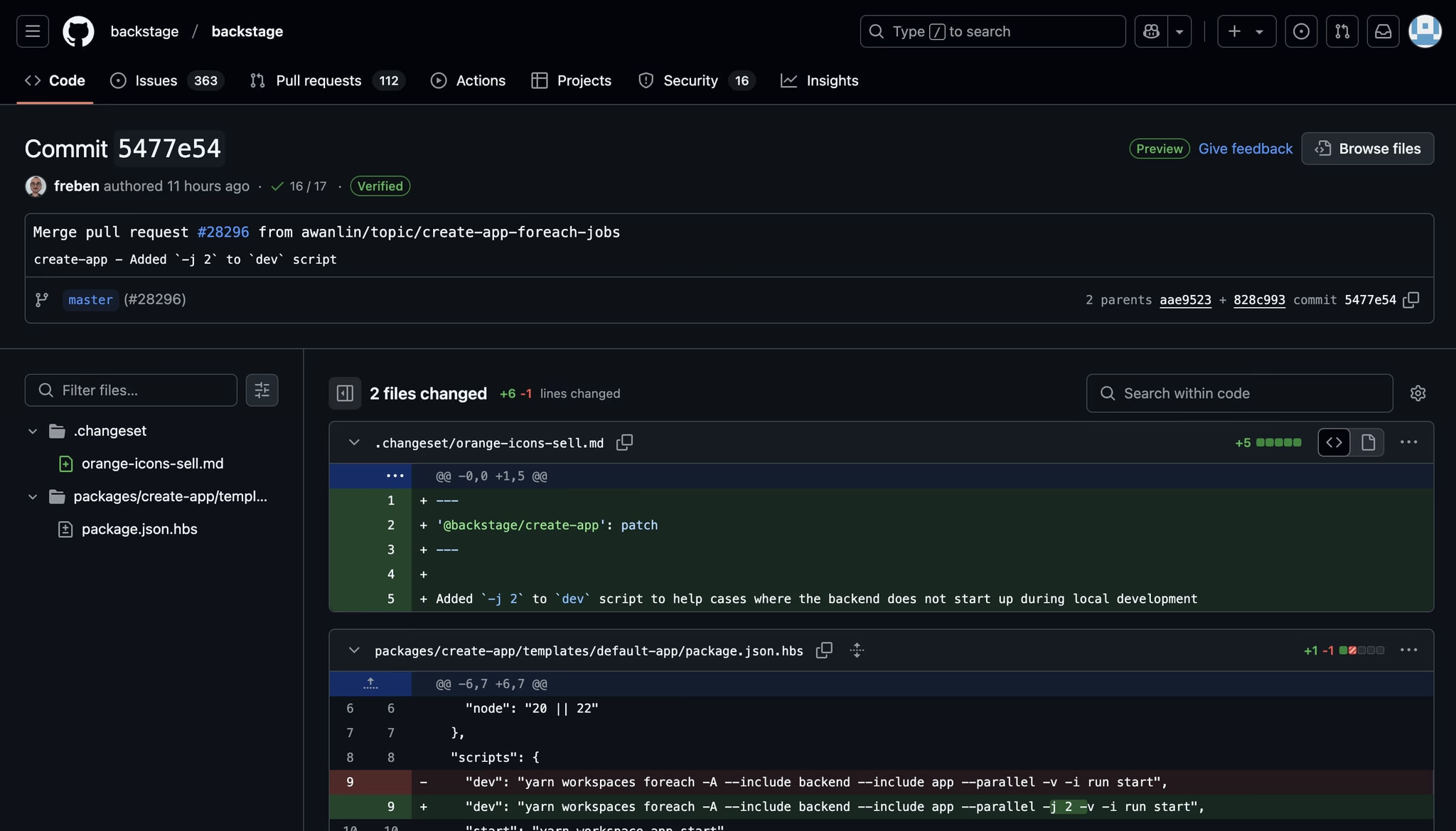Open more options for orange-icons-sell.md diff
Image resolution: width=1456 pixels, height=831 pixels.
coord(1408,442)
